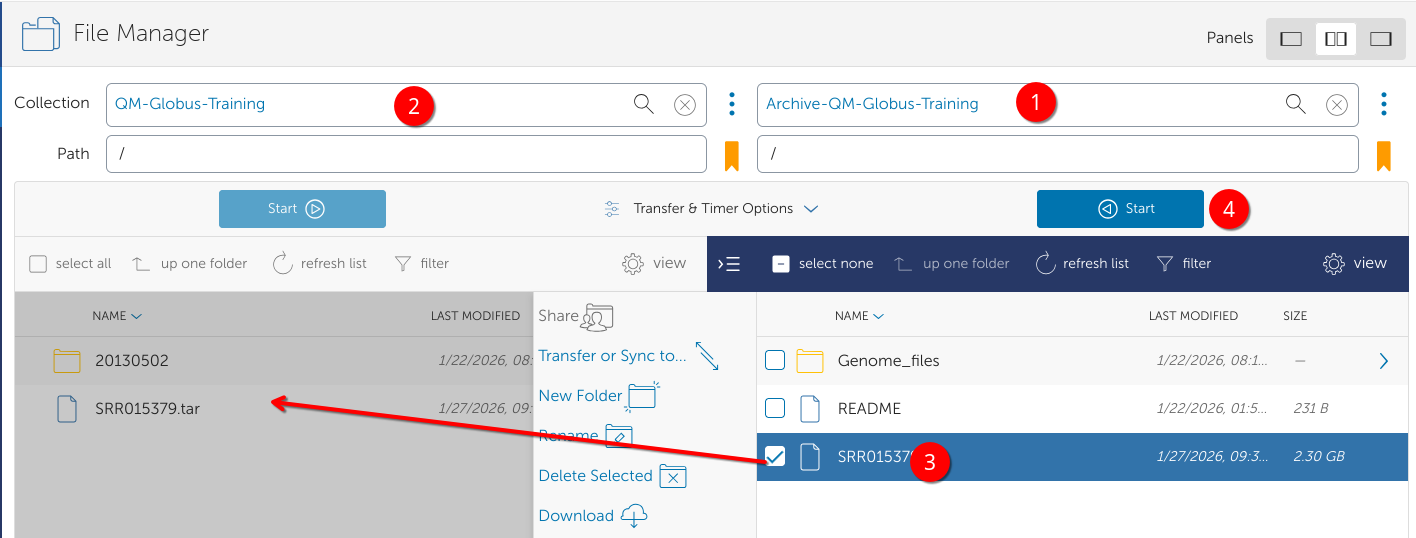Refresh list in the right panel
1416x538 pixels.
coord(1082,264)
